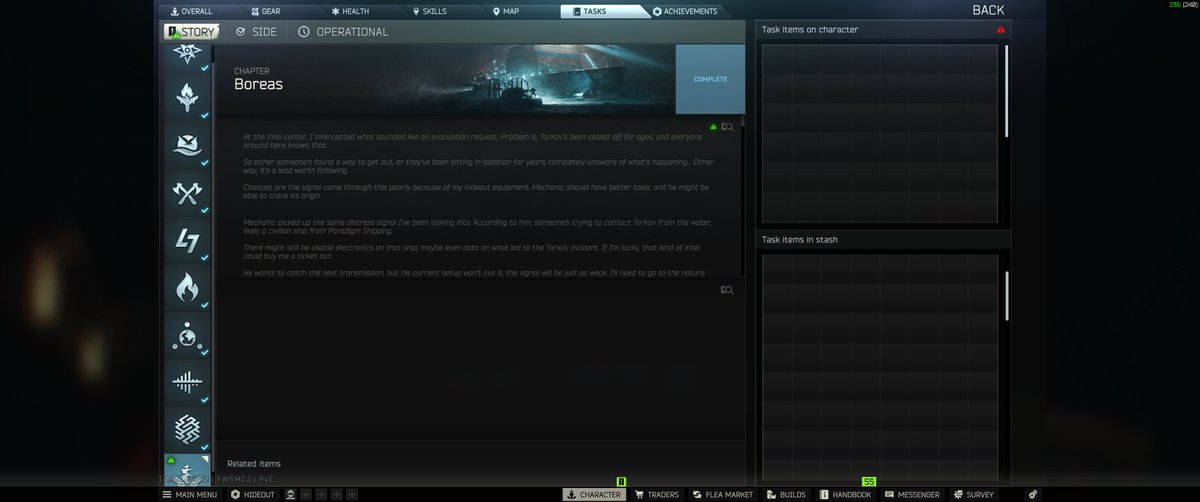Open the Flea Market
Screen dimensions: 1200x502
pos(724,494)
